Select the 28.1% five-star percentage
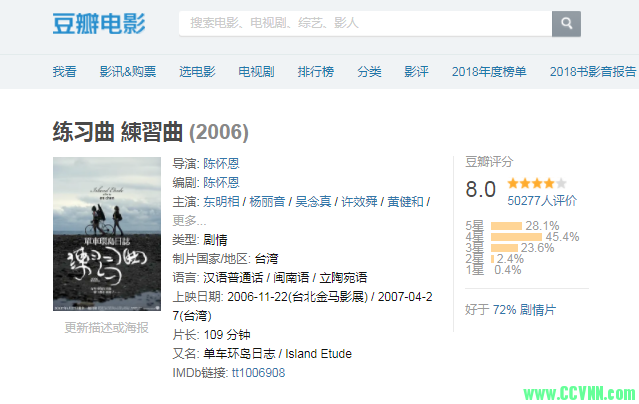Screen dimensions: 639x404 (x=542, y=226)
